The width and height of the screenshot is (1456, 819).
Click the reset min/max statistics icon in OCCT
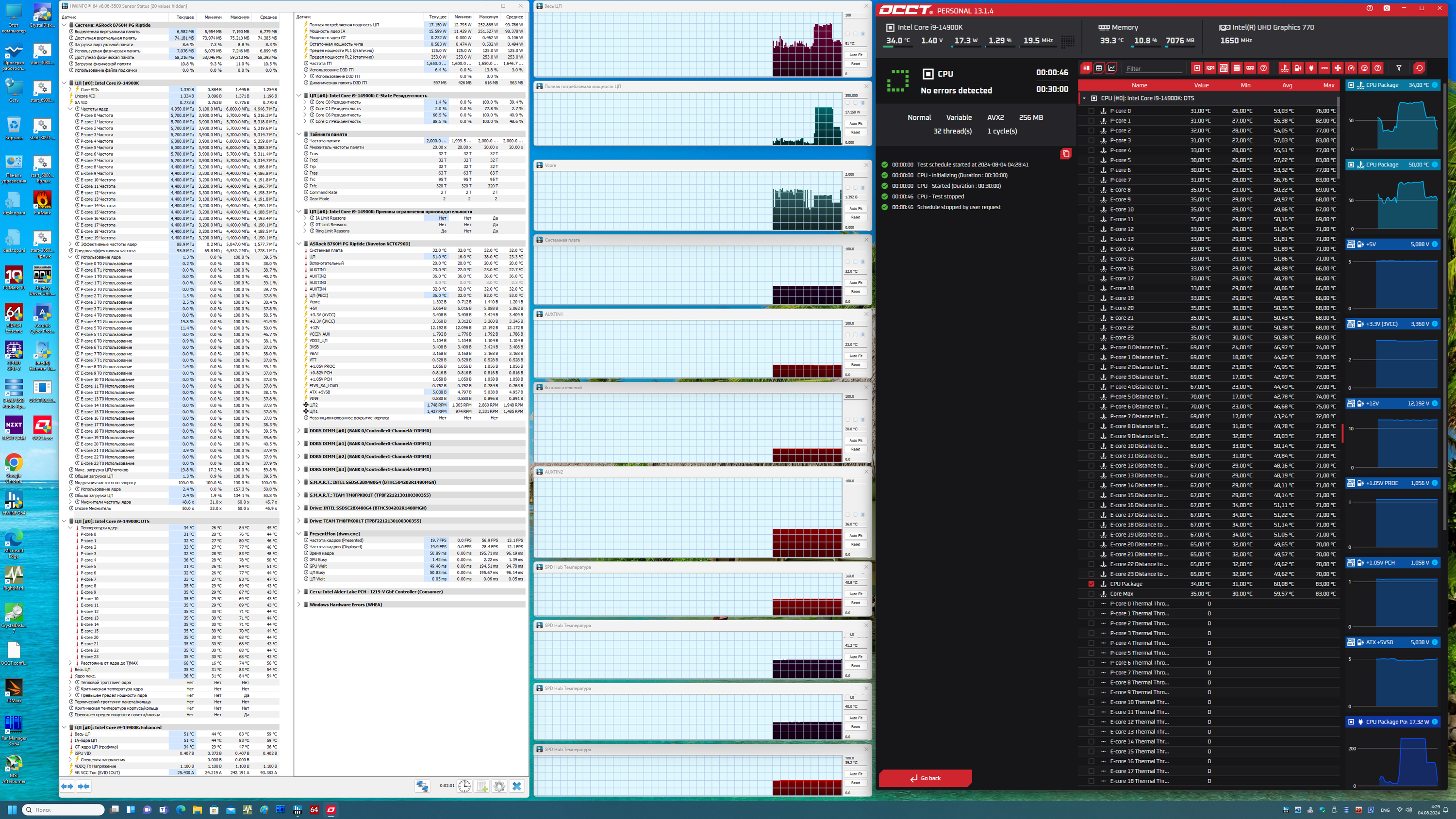pyautogui.click(x=1419, y=68)
